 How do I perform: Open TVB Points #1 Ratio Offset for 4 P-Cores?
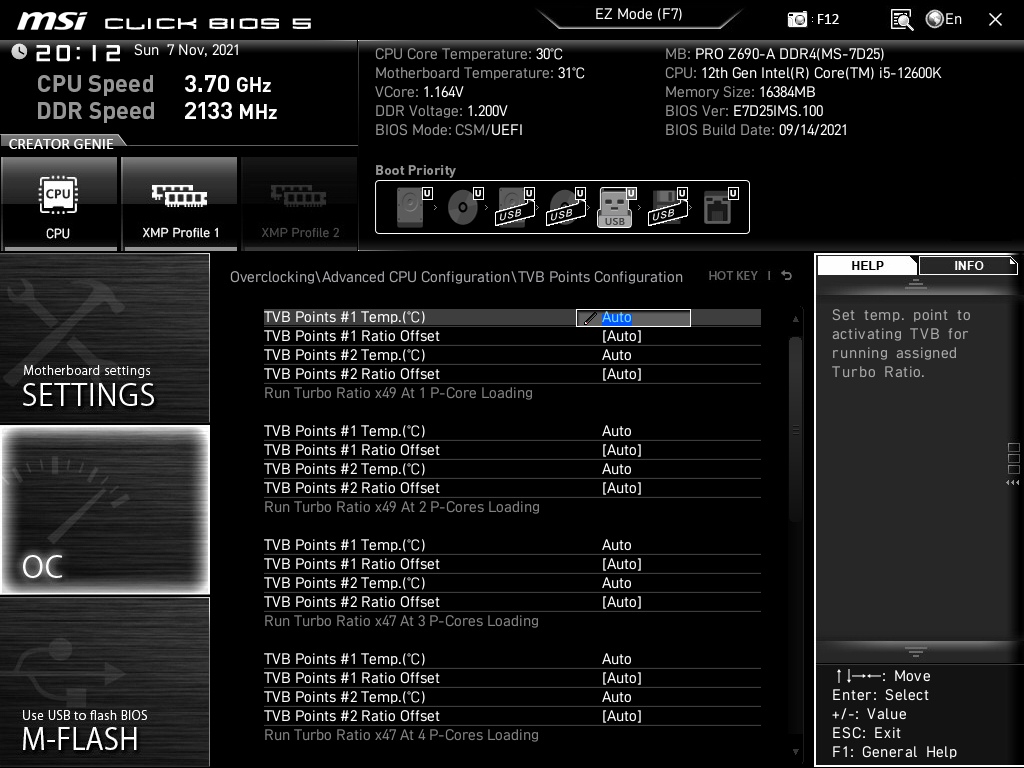[x=512, y=678]
